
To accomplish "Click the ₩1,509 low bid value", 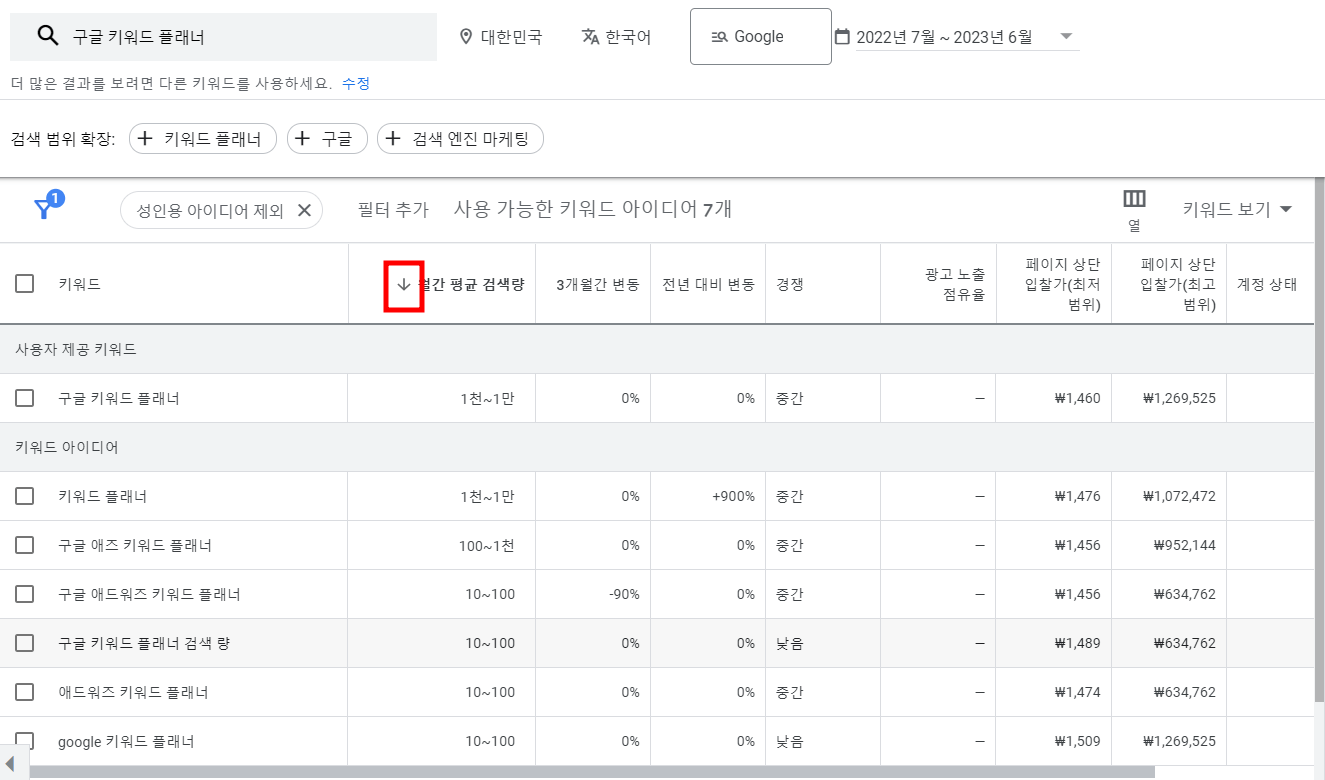I will 1077,741.
